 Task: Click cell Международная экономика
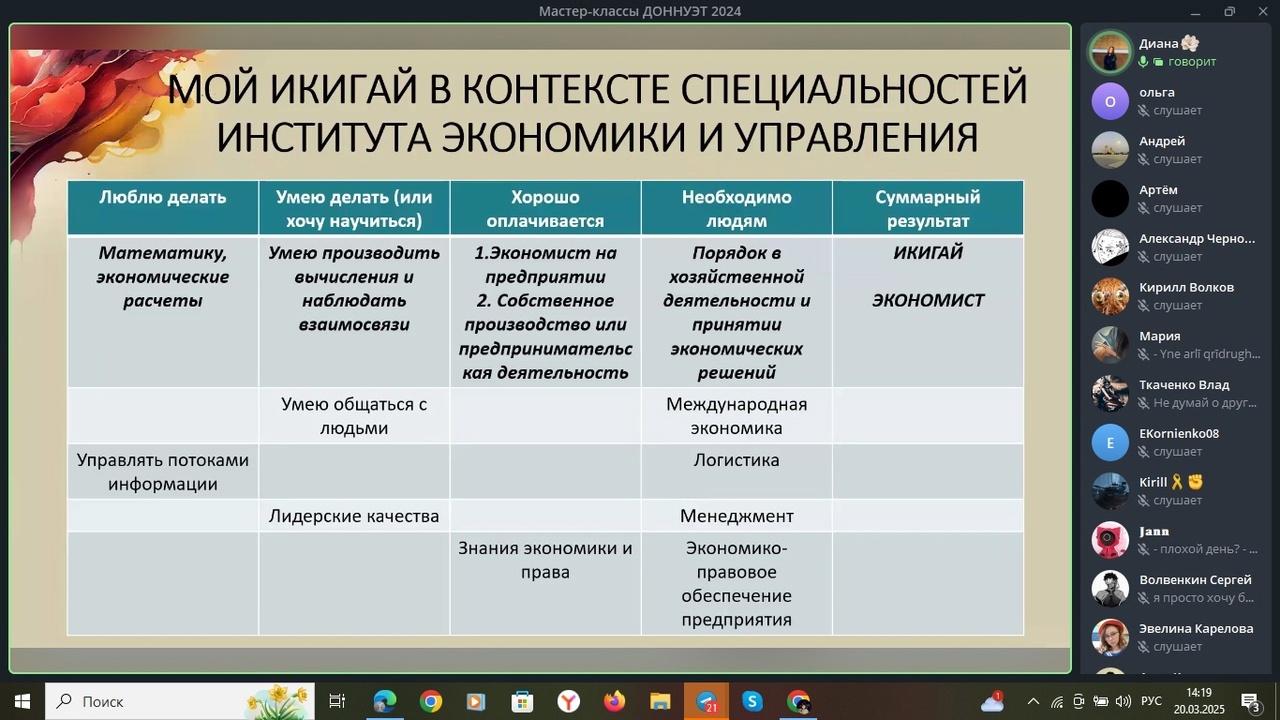(737, 416)
